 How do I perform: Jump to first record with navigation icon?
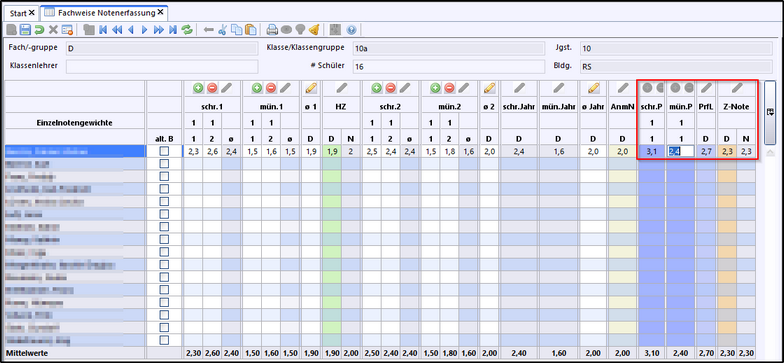point(103,30)
